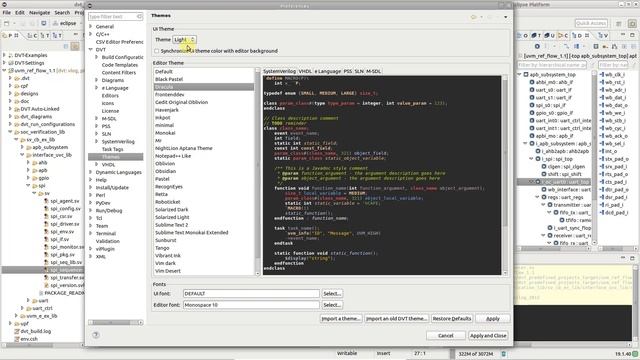Click Import a theme button

340,318
